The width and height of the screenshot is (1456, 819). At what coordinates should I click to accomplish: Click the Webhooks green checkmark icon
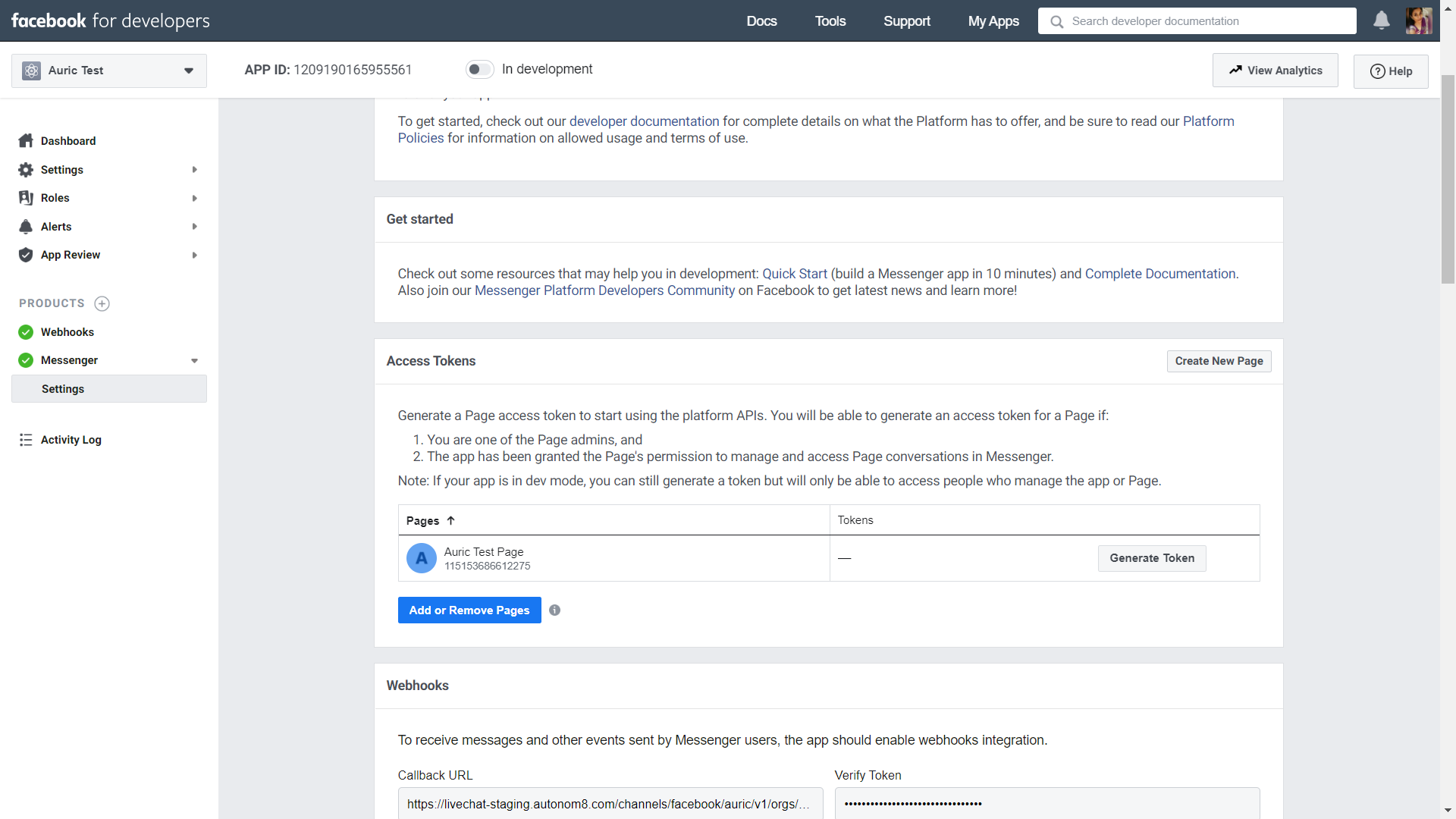click(26, 332)
